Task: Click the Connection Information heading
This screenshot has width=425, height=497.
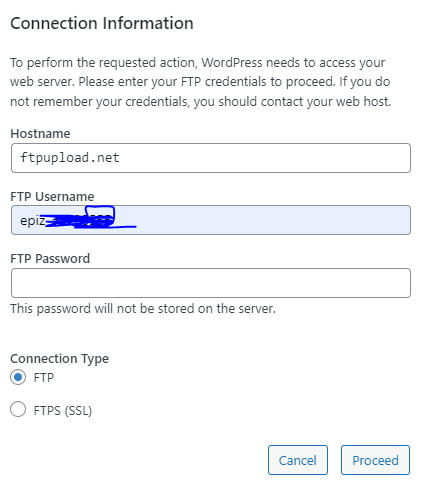Action: [x=102, y=23]
